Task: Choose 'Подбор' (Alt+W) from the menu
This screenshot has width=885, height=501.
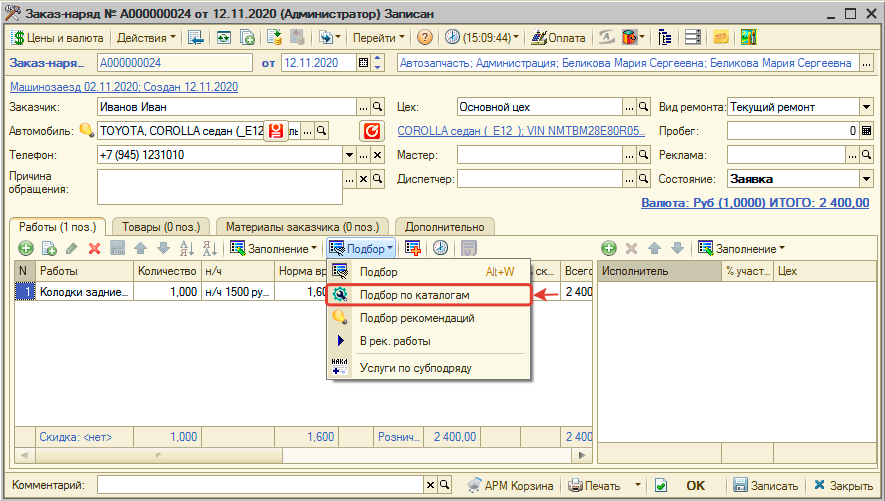Action: pos(429,272)
